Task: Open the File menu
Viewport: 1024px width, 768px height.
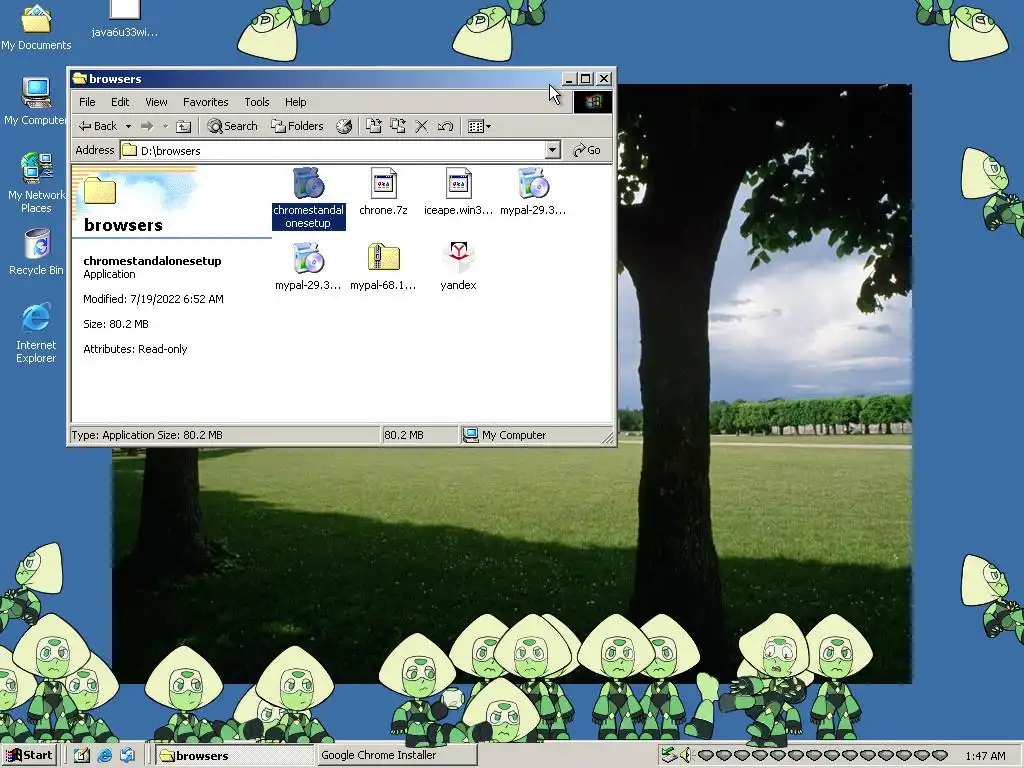Action: point(87,102)
